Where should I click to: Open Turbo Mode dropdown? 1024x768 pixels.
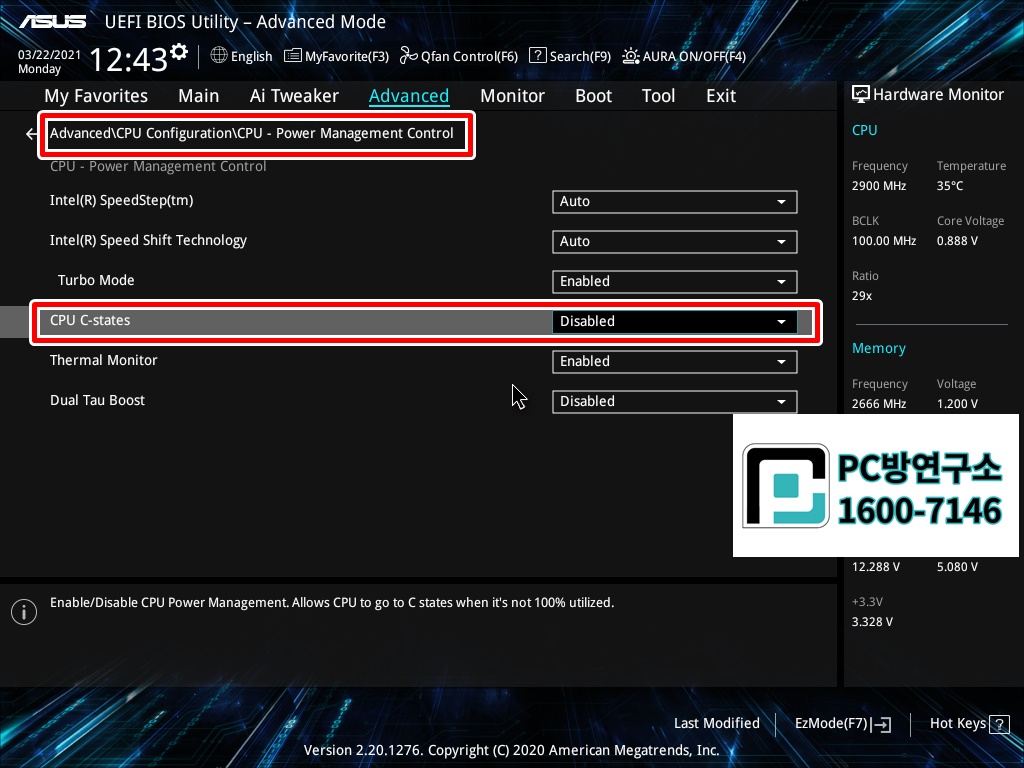675,281
